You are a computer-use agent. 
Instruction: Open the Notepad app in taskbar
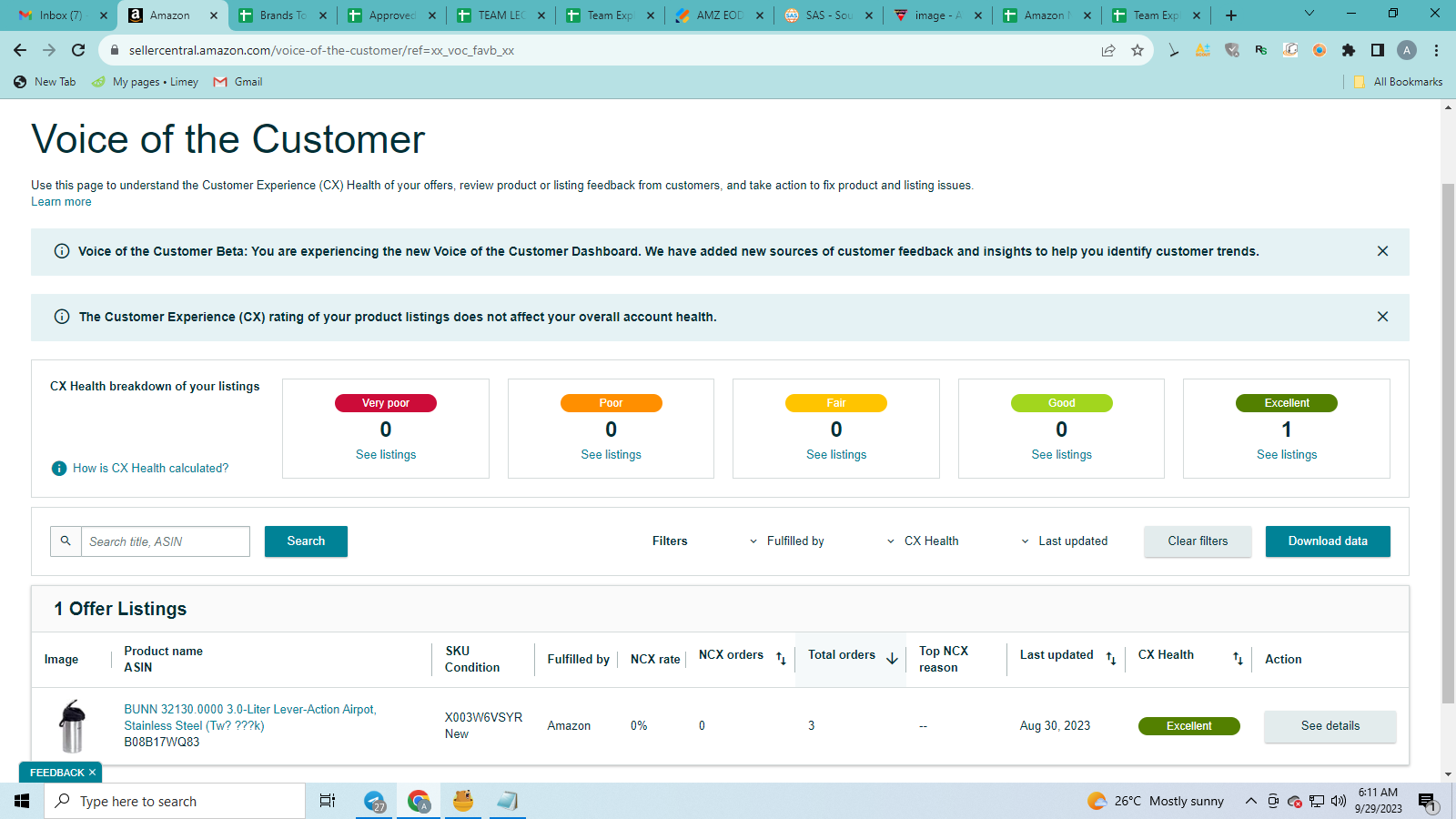click(507, 801)
